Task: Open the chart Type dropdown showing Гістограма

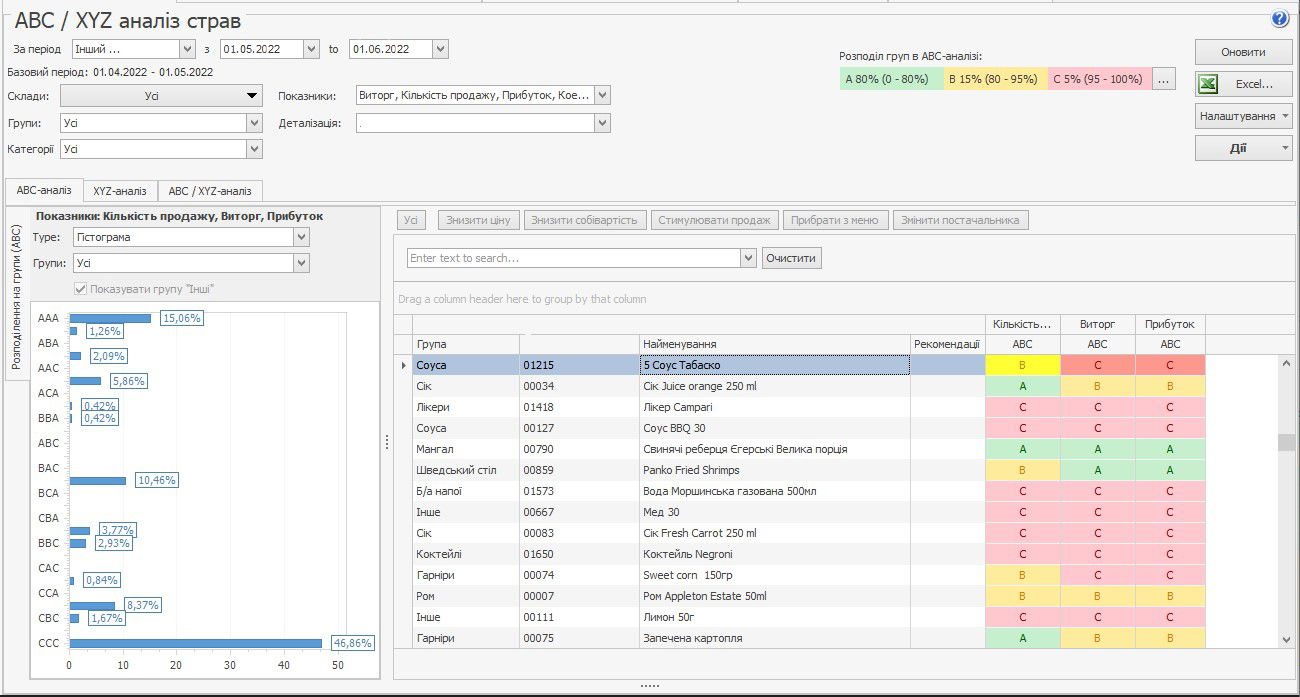Action: 301,238
